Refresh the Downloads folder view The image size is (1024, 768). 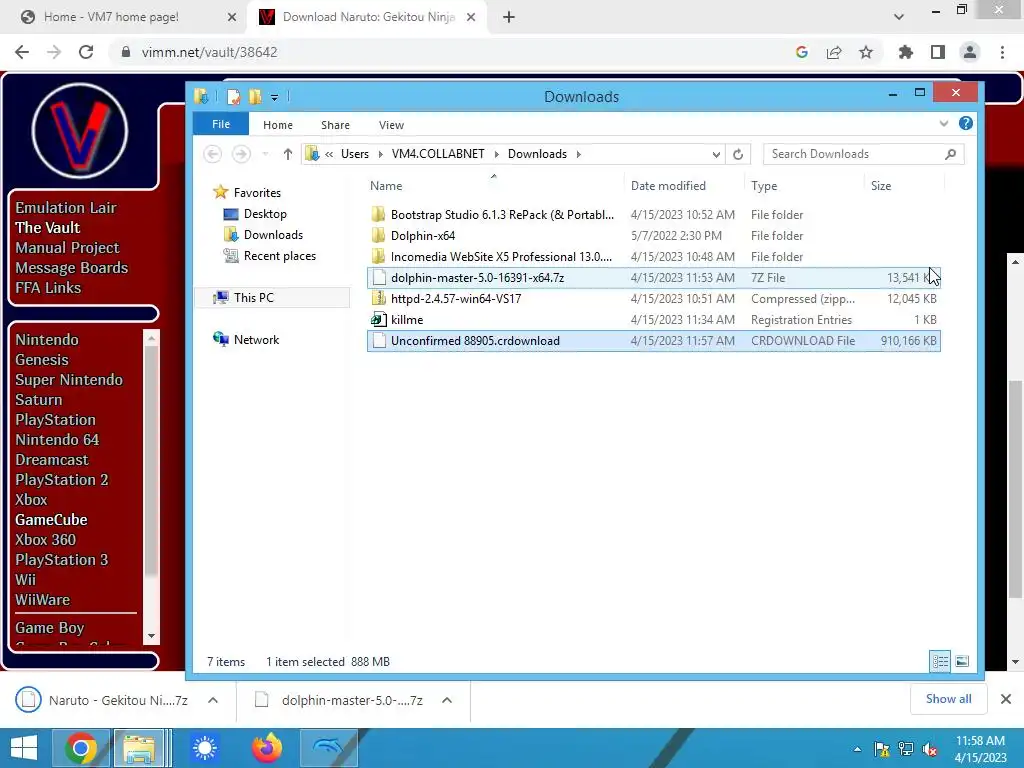pyautogui.click(x=738, y=154)
